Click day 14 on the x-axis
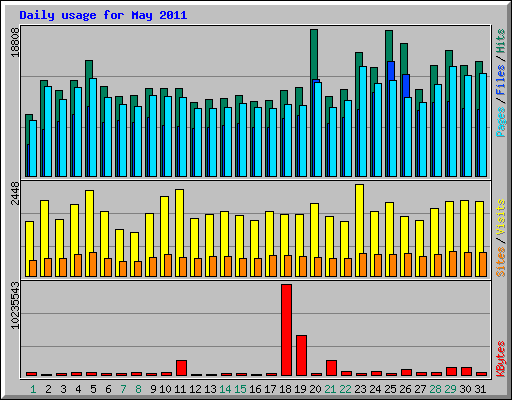This screenshot has height=400, width=512. pos(225,389)
